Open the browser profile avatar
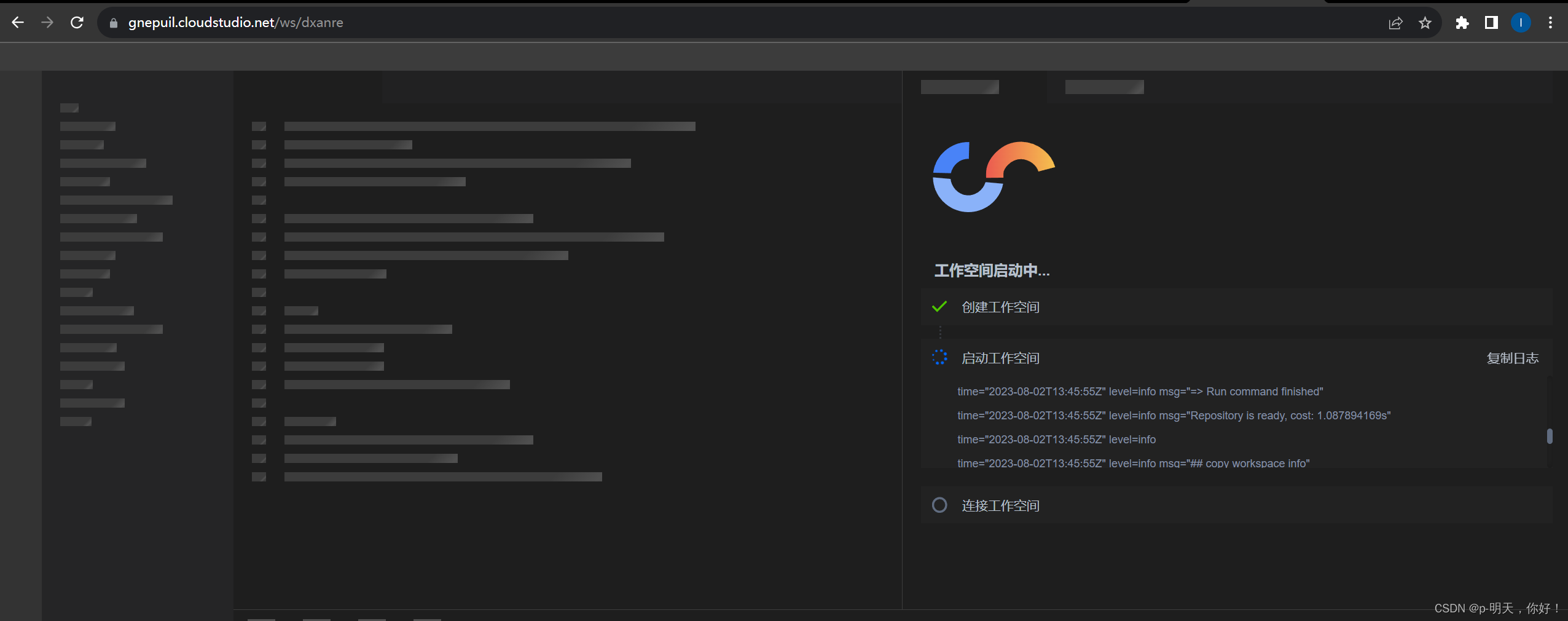This screenshot has height=621, width=1568. (x=1521, y=23)
